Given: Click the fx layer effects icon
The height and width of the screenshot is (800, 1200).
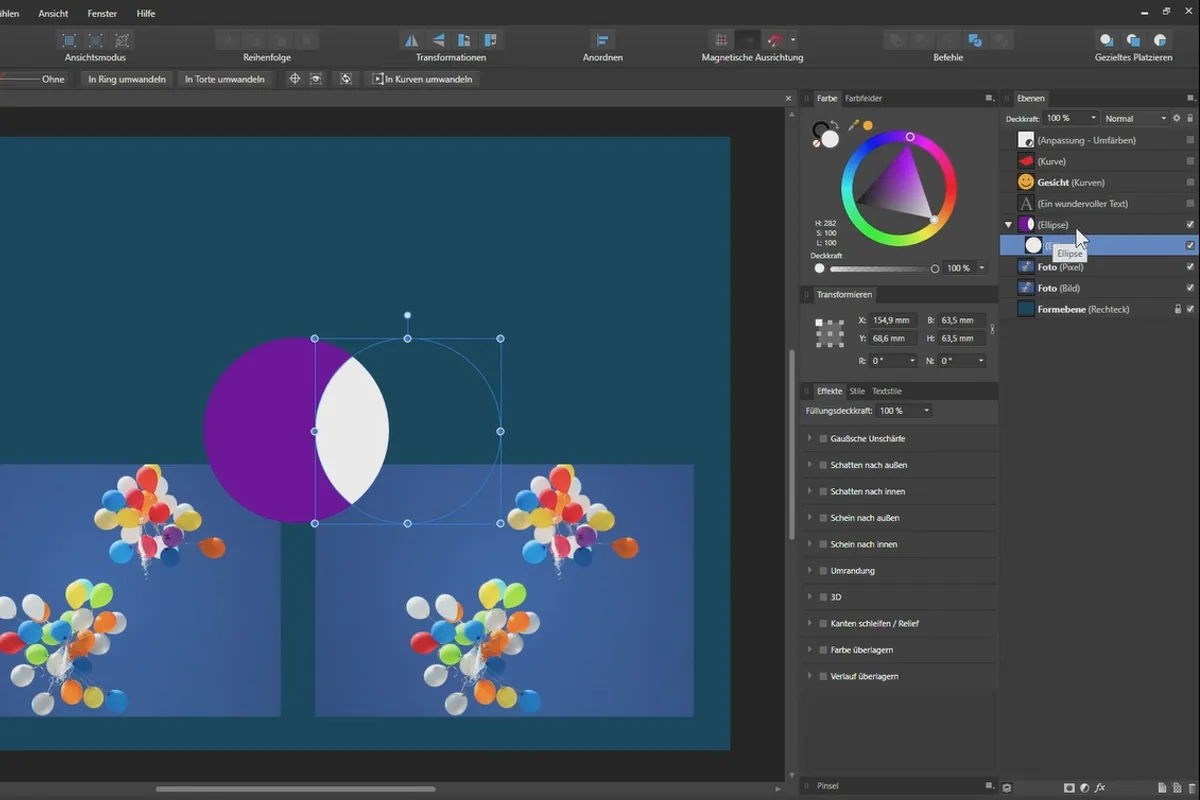Looking at the screenshot, I should tap(1100, 788).
